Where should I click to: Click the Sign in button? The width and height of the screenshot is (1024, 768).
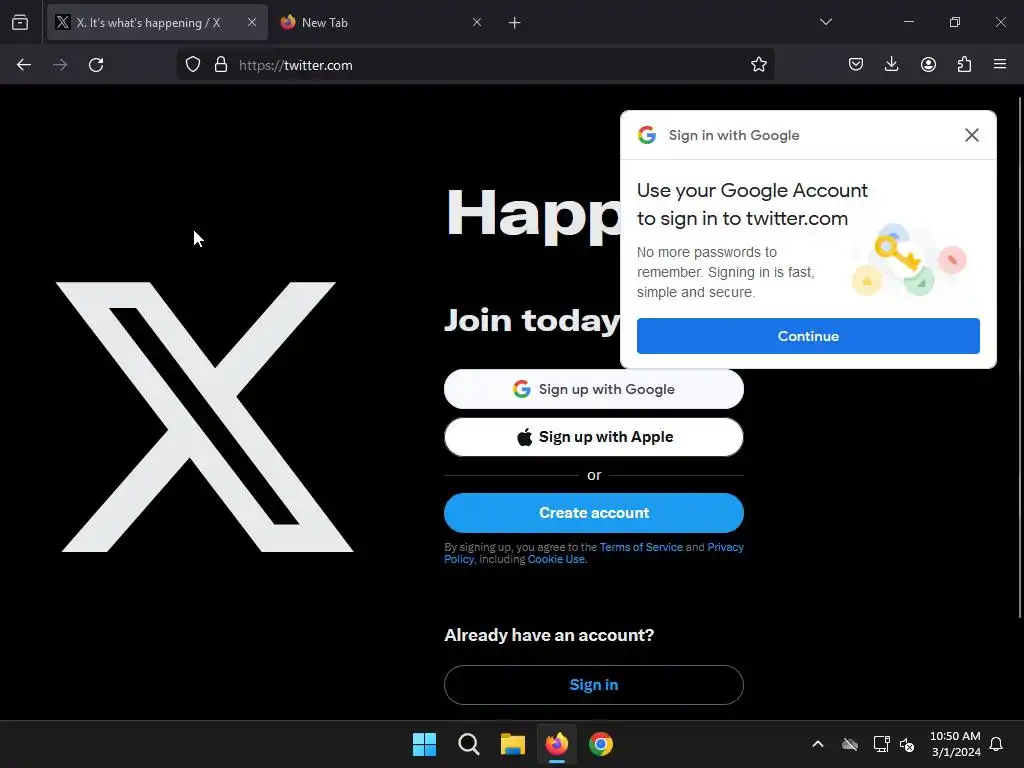point(594,685)
